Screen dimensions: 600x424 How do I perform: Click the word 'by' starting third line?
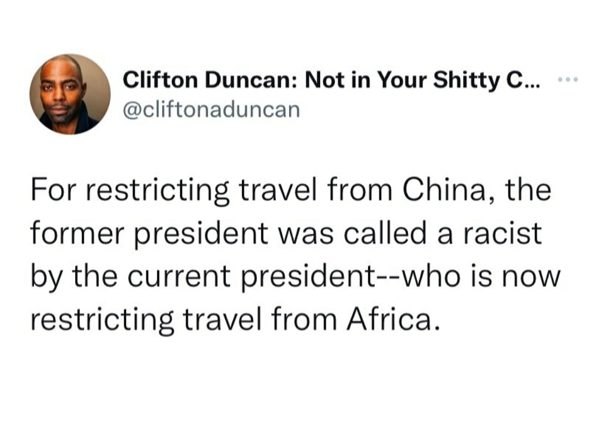coord(46,278)
